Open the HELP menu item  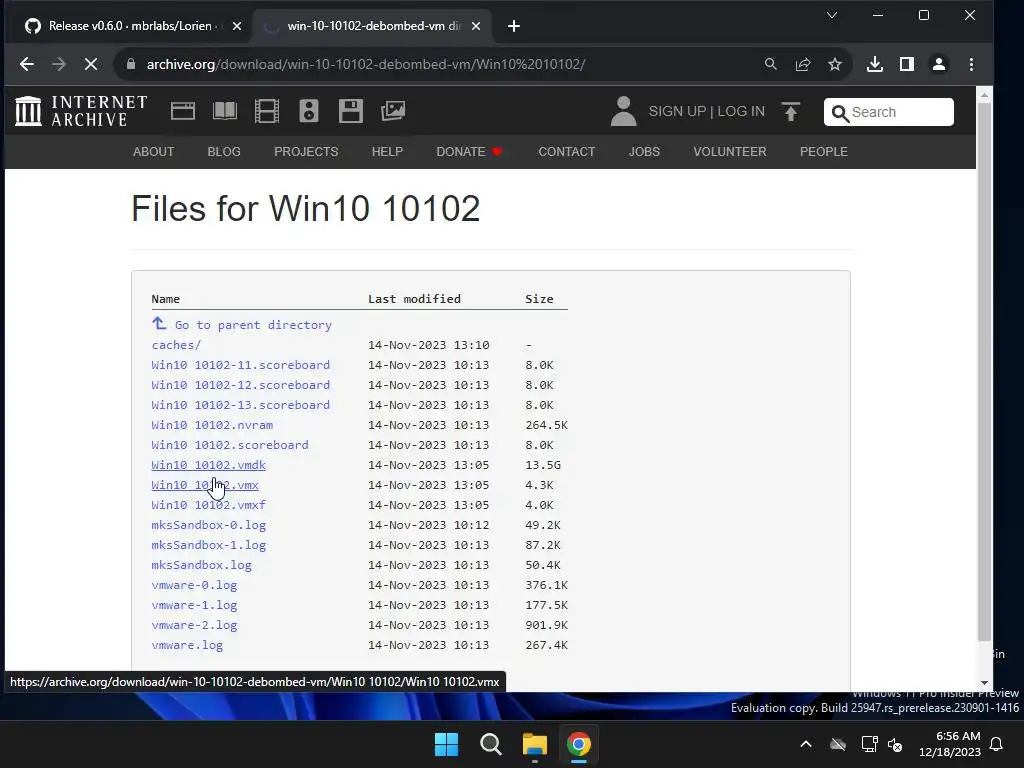[x=387, y=152]
